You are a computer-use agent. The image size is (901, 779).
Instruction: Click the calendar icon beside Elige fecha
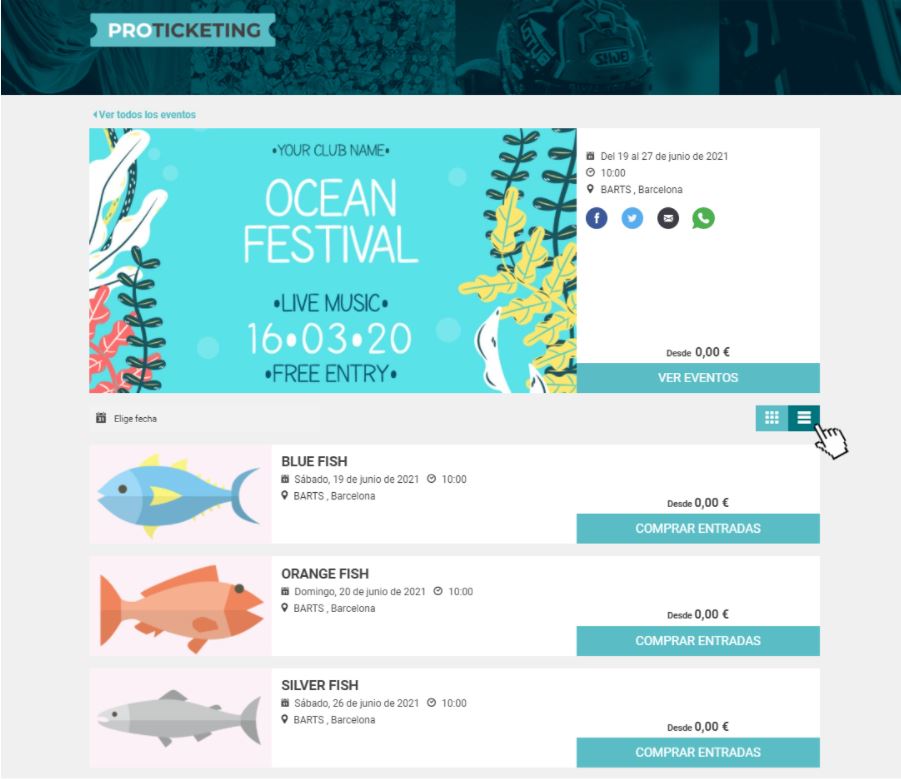tap(101, 418)
